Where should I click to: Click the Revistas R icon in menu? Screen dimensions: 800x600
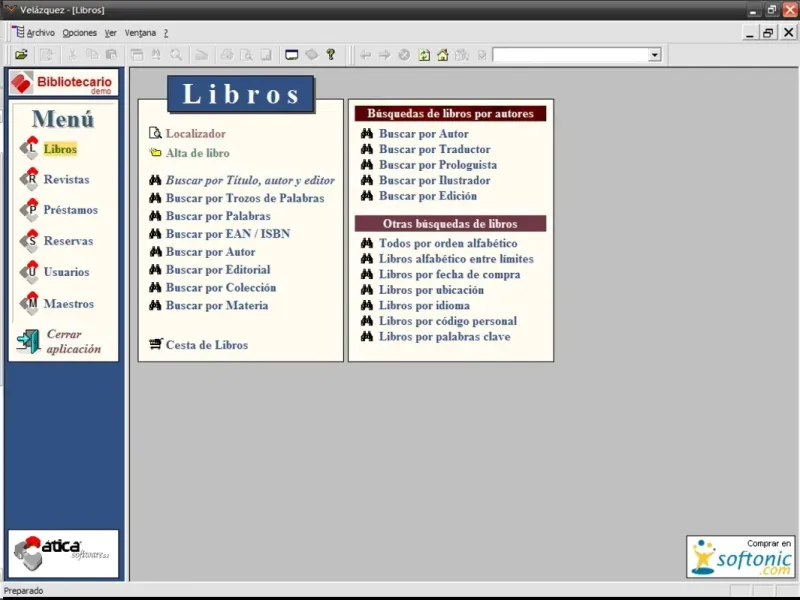coord(30,178)
